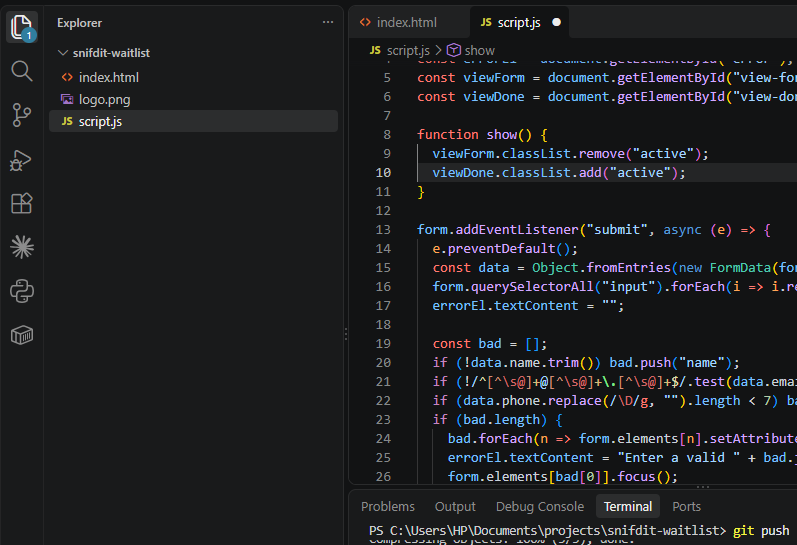Screen dimensions: 797x545
Task: Open the Output panel tab
Action: point(455,506)
